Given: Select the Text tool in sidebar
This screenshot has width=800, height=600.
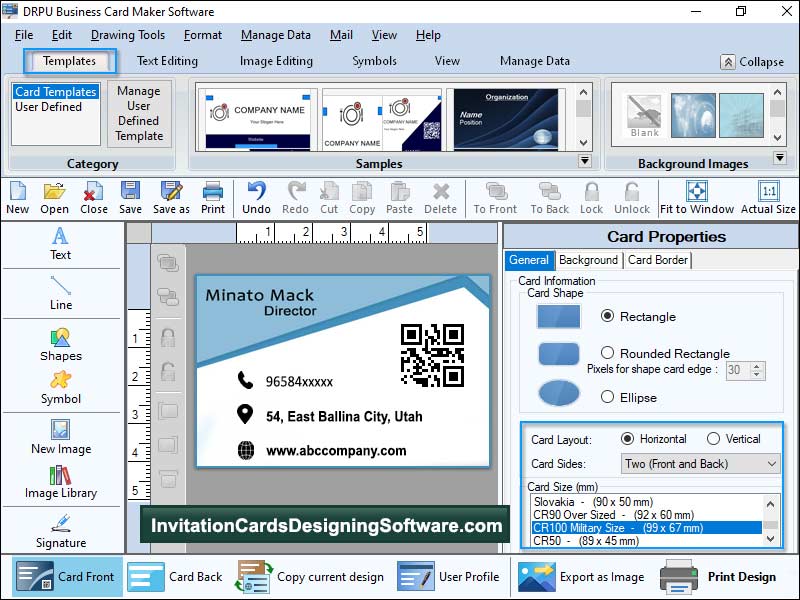Looking at the screenshot, I should [x=60, y=245].
